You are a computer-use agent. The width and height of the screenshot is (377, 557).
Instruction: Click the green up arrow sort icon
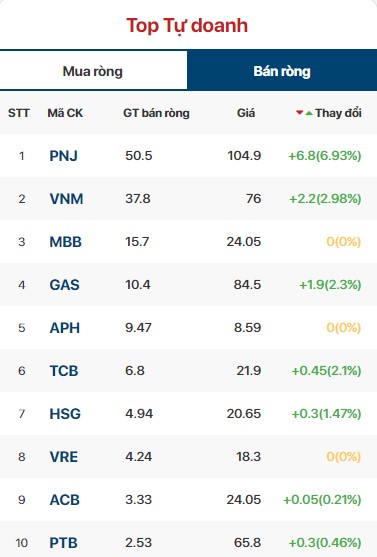309,113
